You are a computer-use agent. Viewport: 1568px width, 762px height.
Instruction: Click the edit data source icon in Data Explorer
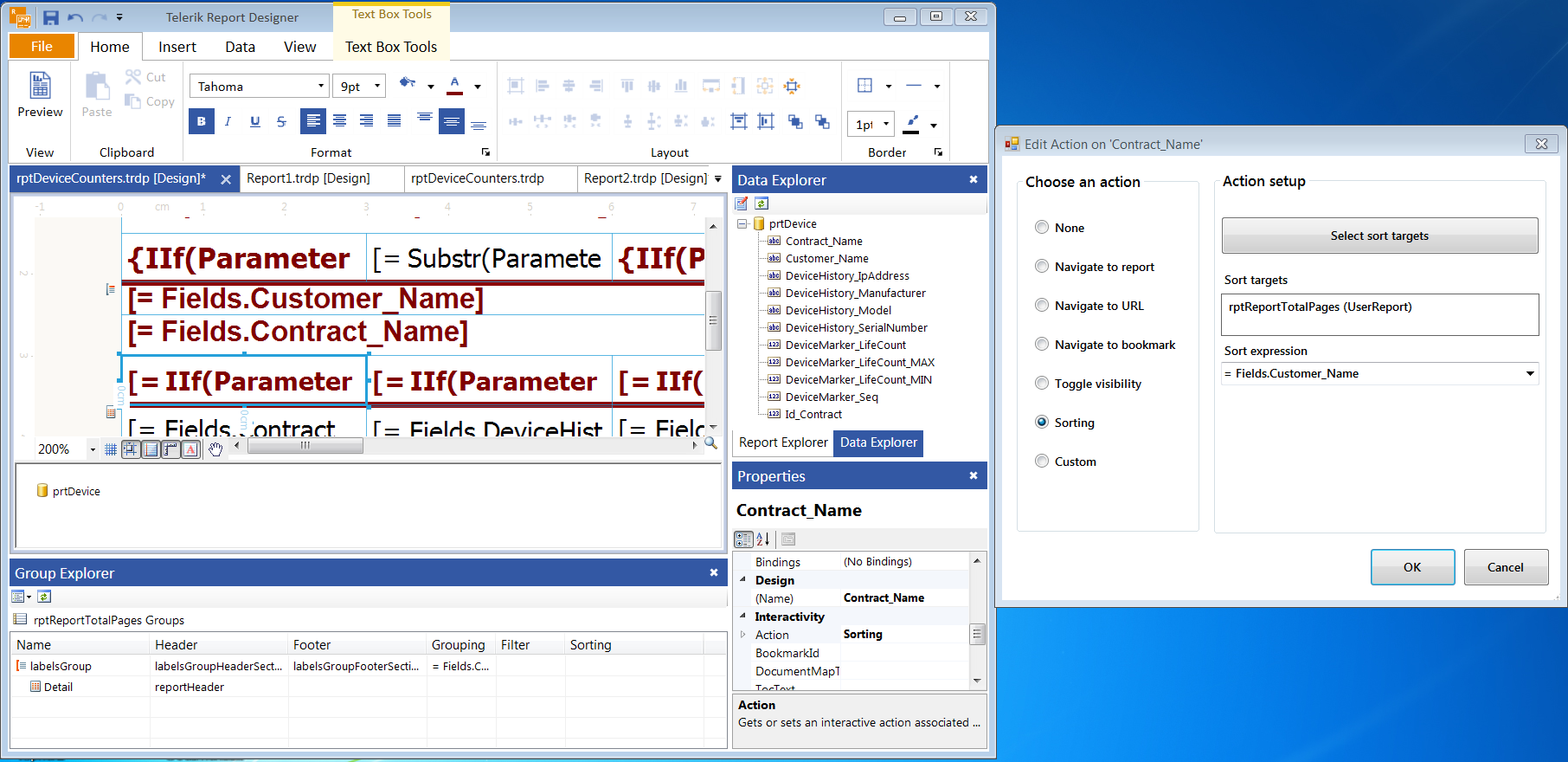coord(742,203)
